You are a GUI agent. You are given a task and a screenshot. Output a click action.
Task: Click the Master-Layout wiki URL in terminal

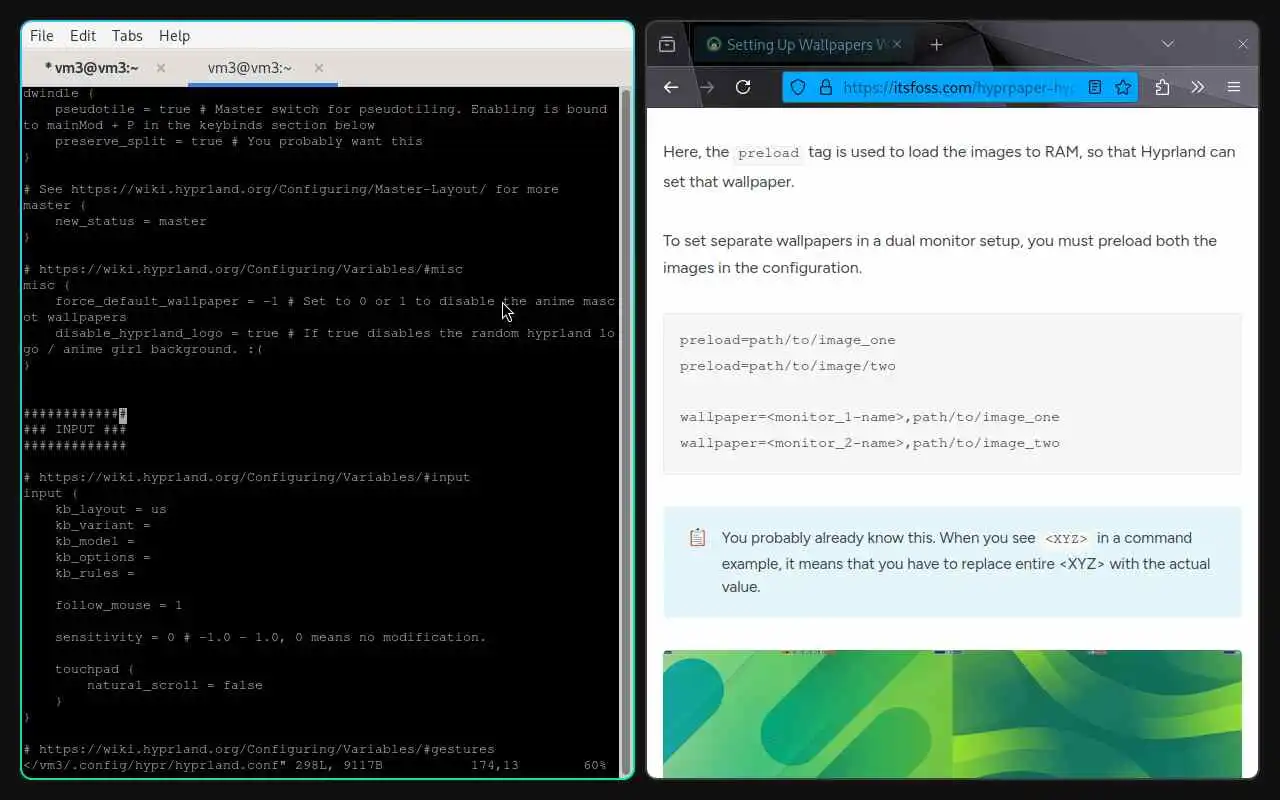pos(279,189)
